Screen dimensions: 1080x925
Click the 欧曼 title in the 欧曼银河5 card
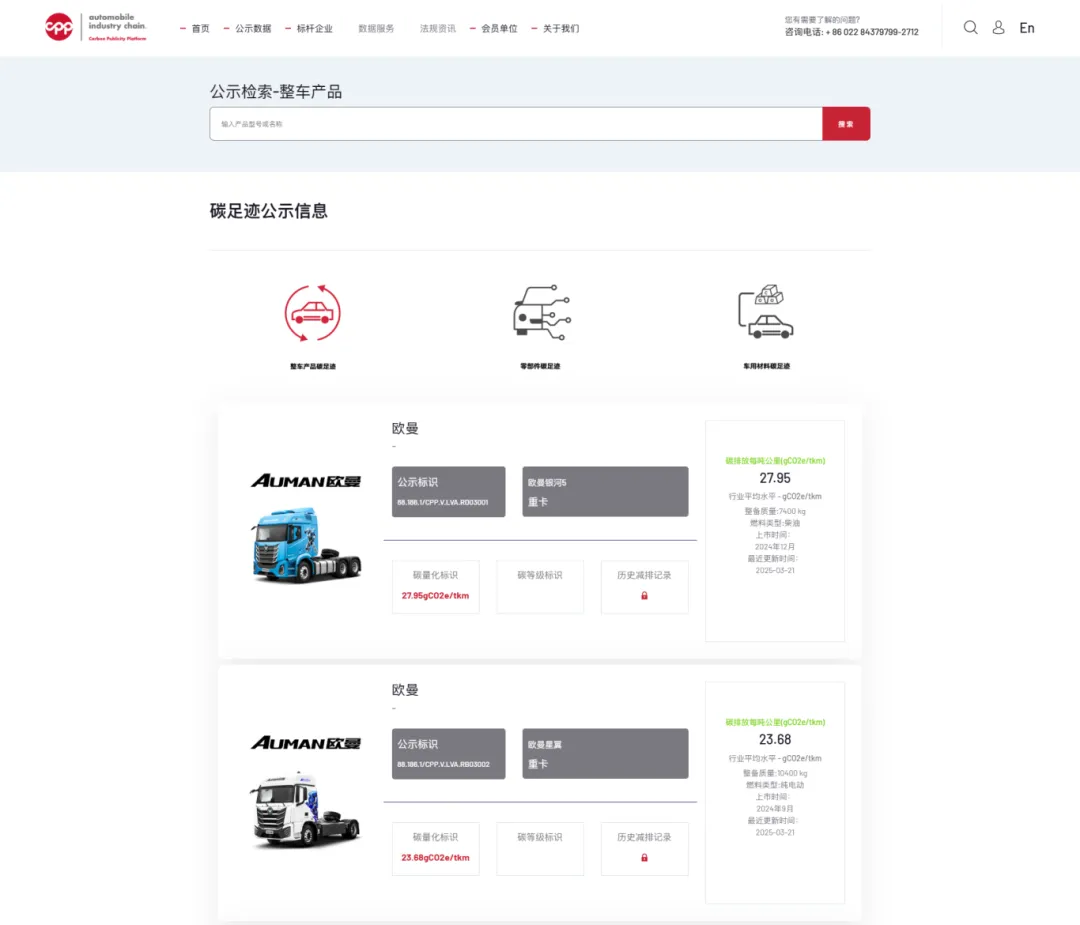click(x=405, y=428)
